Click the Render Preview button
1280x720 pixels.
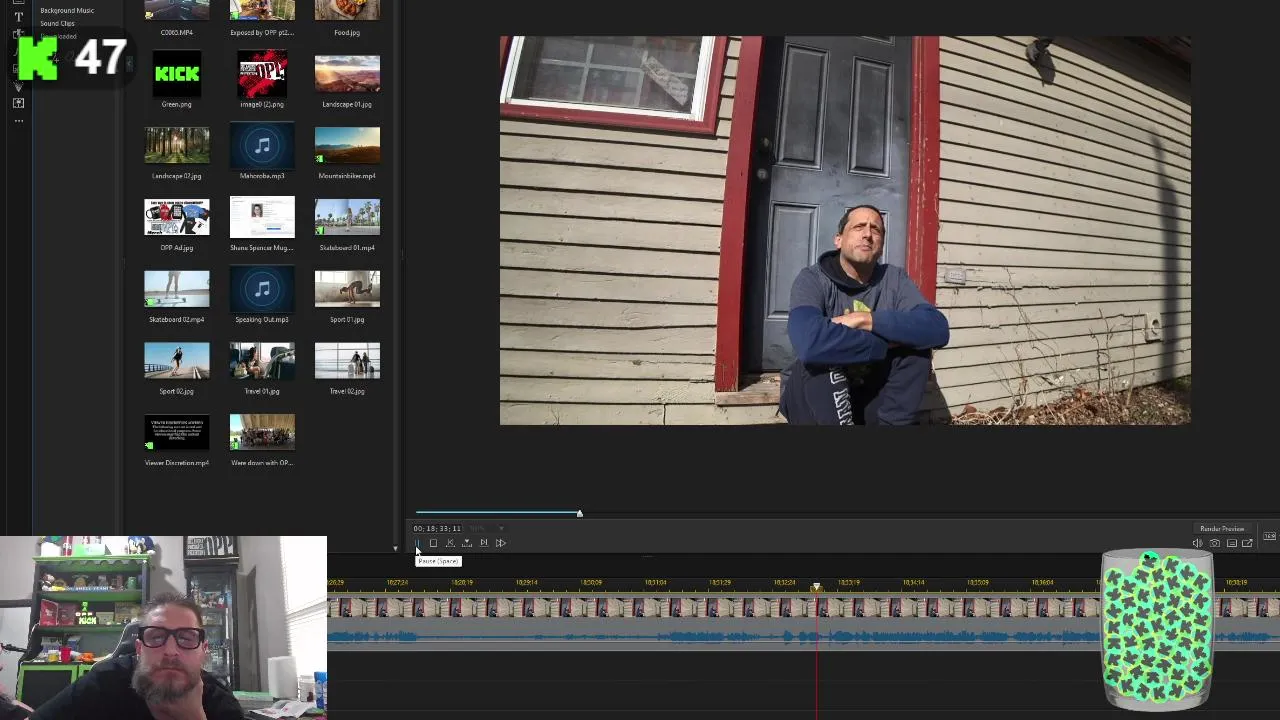tap(1222, 528)
